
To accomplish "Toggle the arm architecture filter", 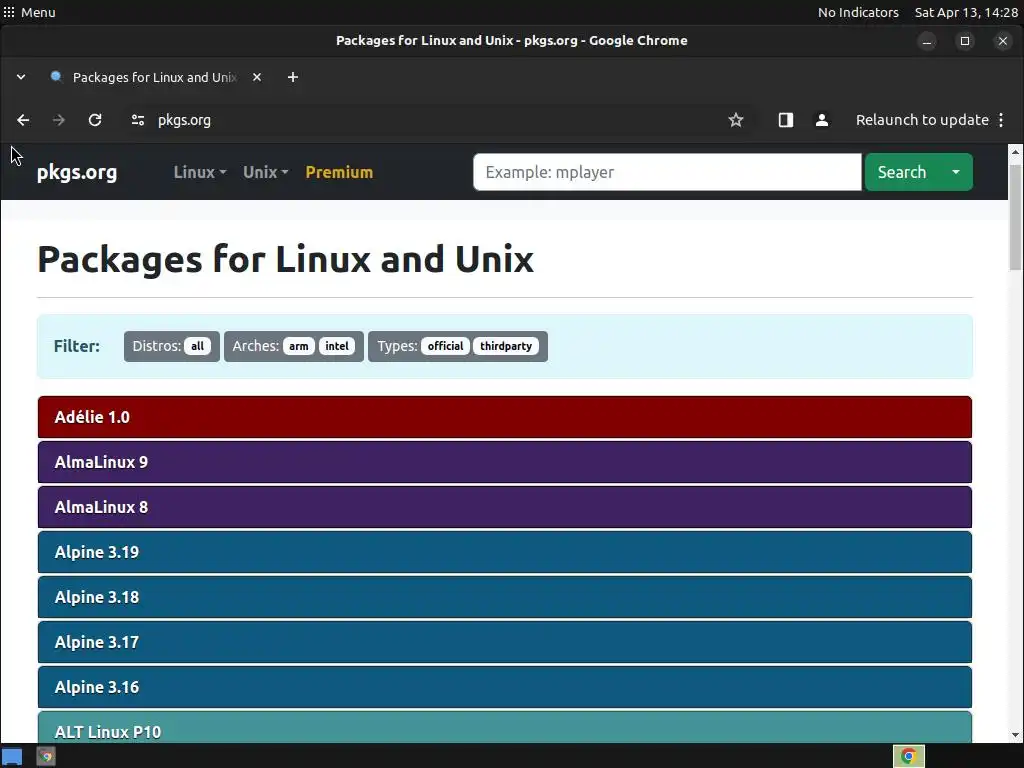I will click(x=298, y=346).
